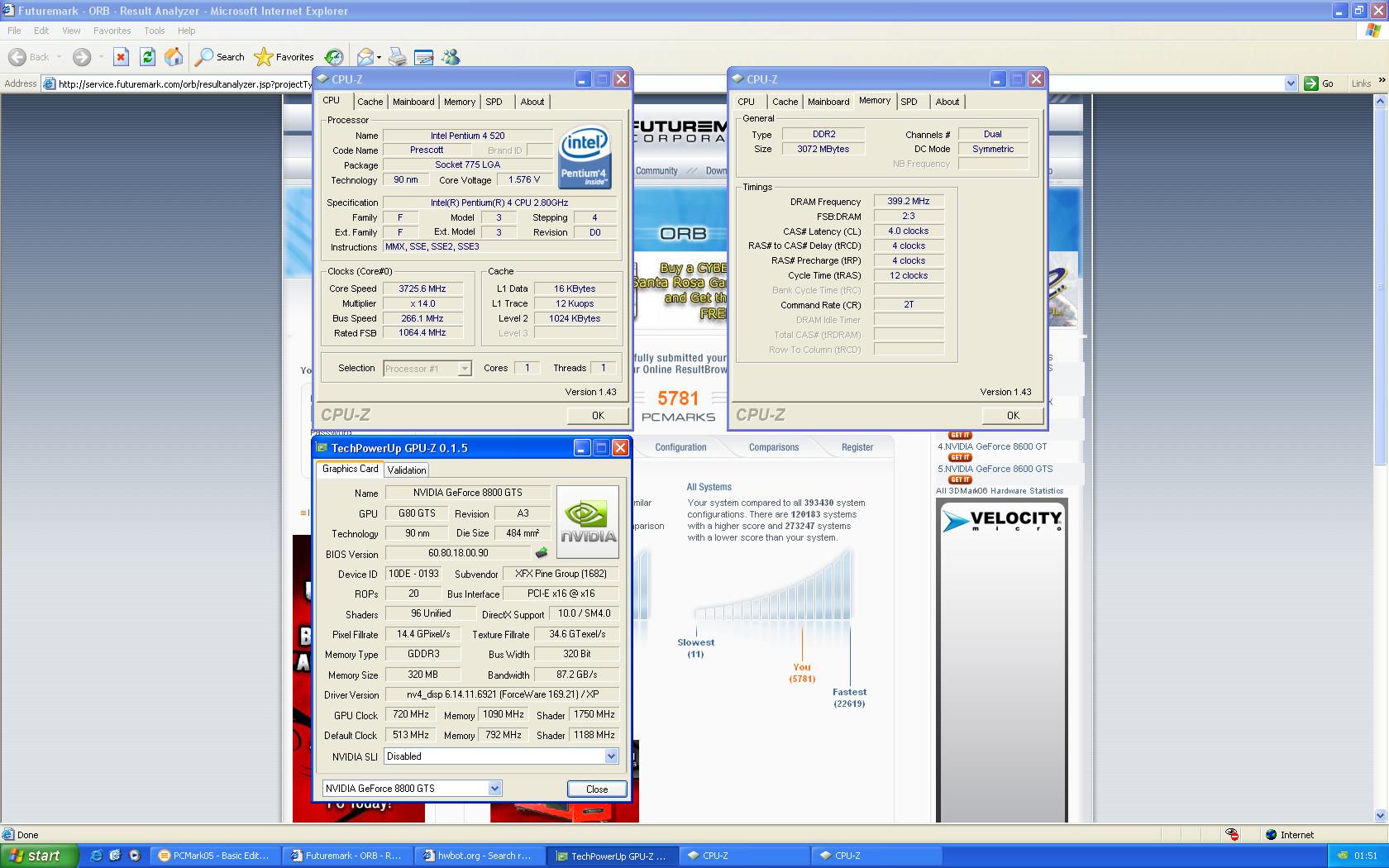Switch to hwbot.org taskbar button
Screen dimensions: 1389x868
coord(480,856)
